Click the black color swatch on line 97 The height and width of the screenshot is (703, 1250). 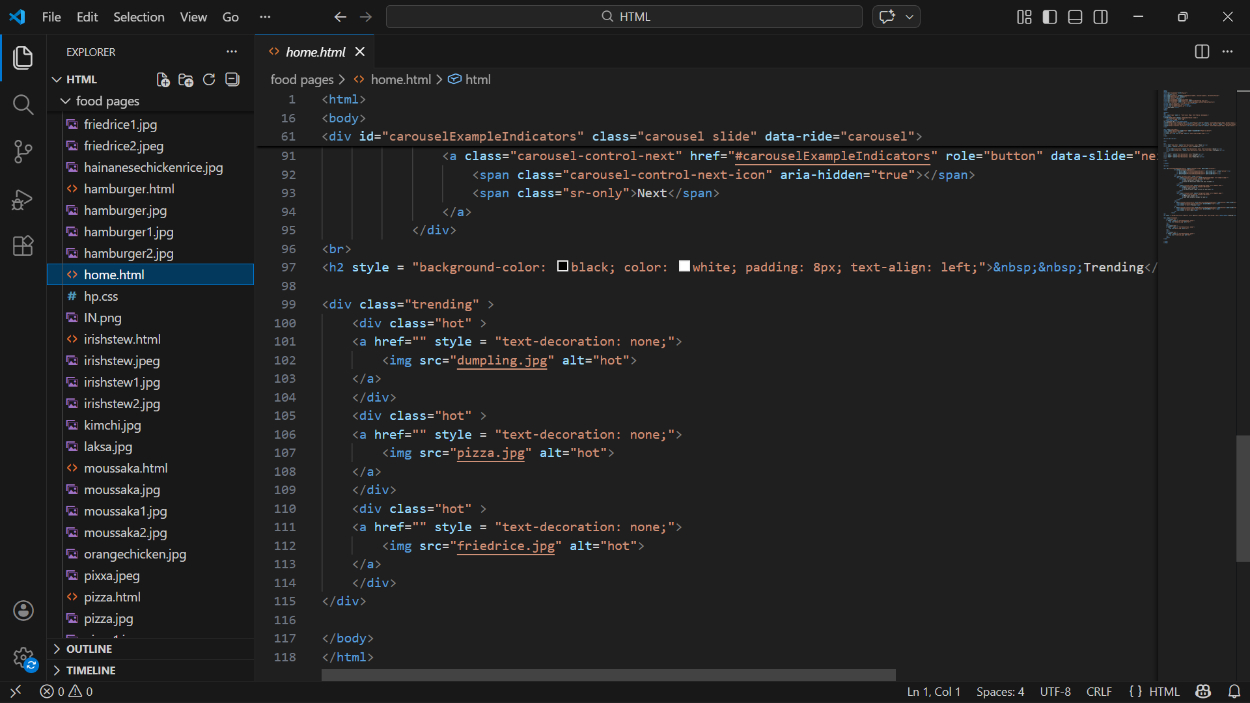click(x=563, y=267)
